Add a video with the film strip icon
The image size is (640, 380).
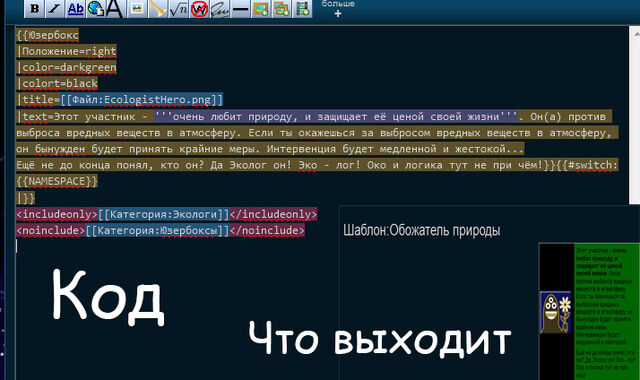point(302,9)
